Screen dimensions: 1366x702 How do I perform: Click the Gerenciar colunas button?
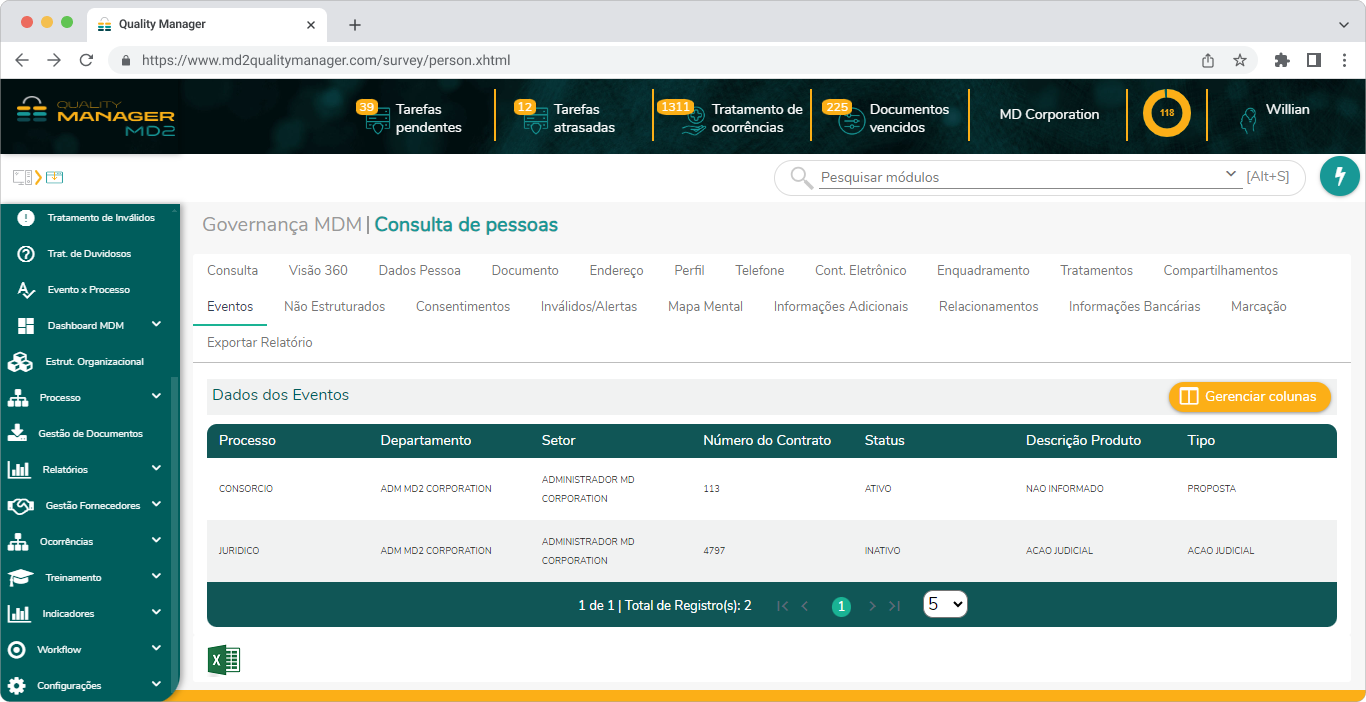pyautogui.click(x=1249, y=397)
